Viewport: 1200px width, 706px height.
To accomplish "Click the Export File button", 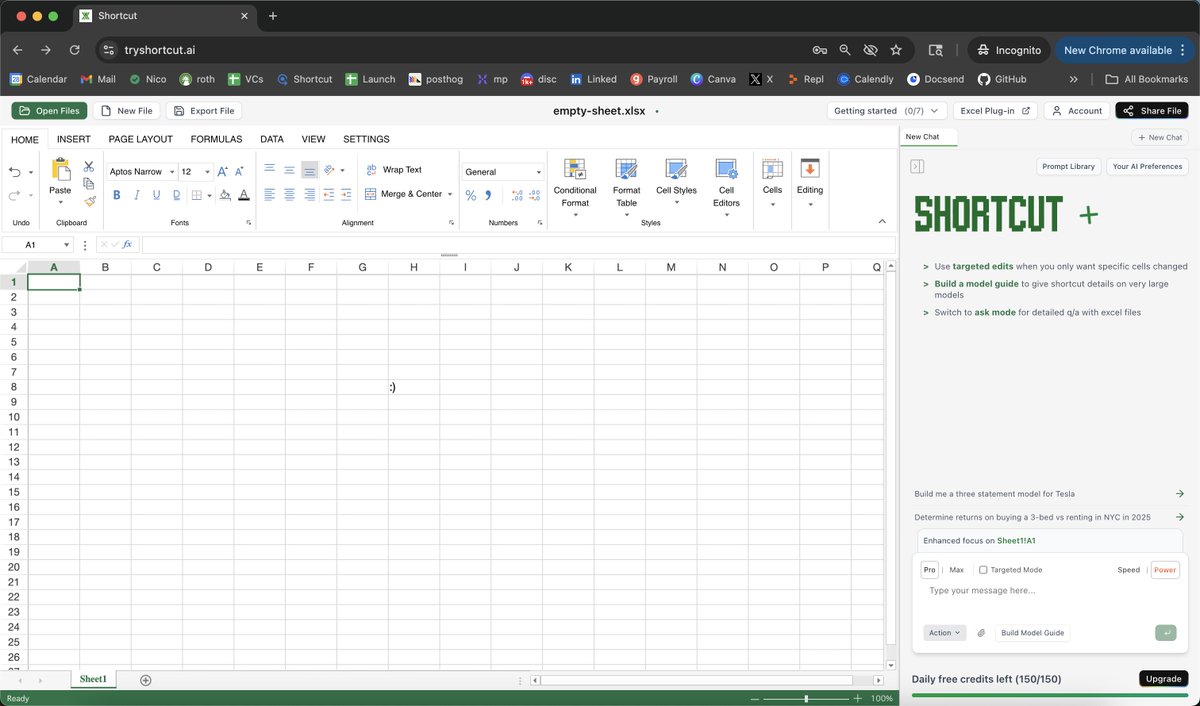I will 204,111.
